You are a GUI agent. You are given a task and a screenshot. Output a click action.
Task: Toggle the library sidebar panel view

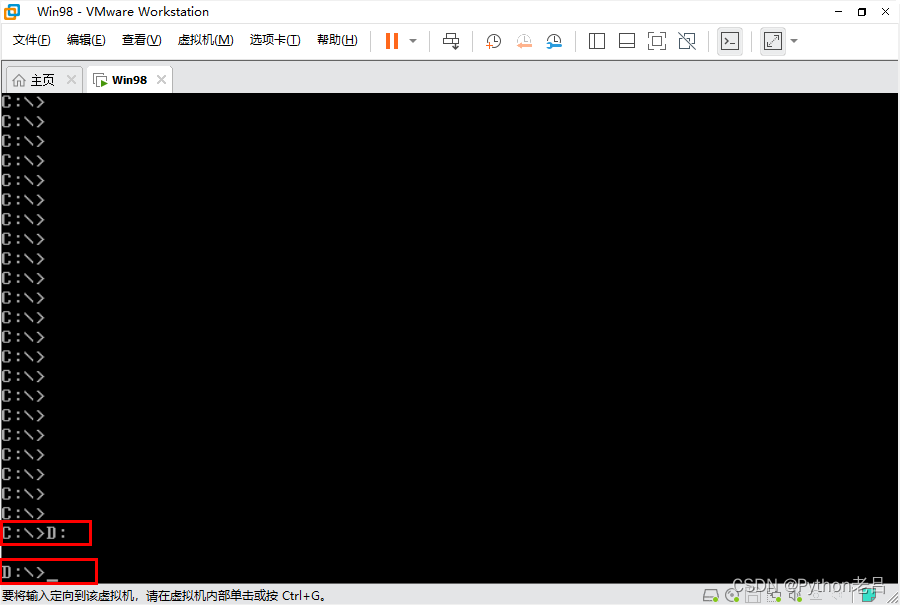click(597, 41)
